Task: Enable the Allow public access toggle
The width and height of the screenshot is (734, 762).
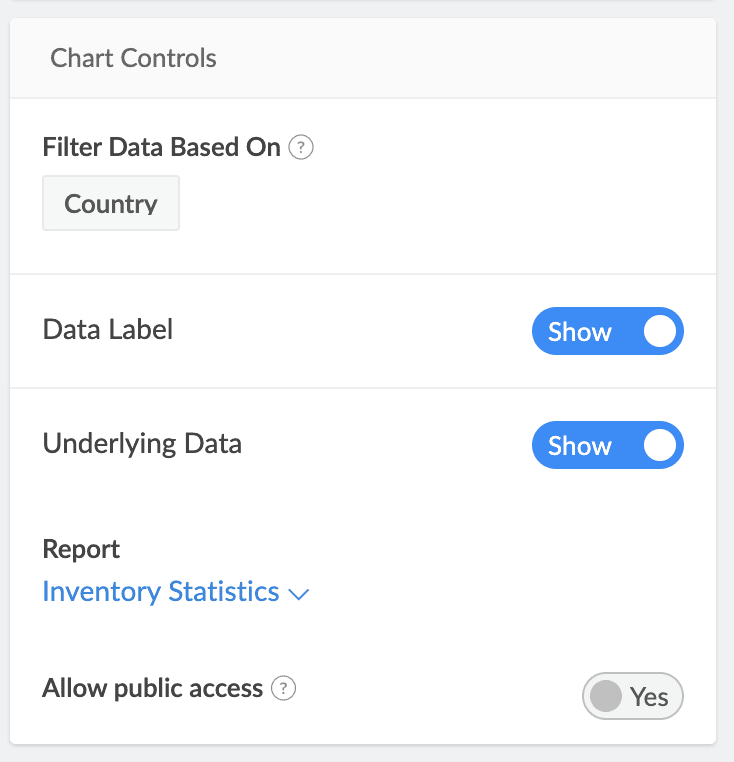Action: click(x=632, y=696)
